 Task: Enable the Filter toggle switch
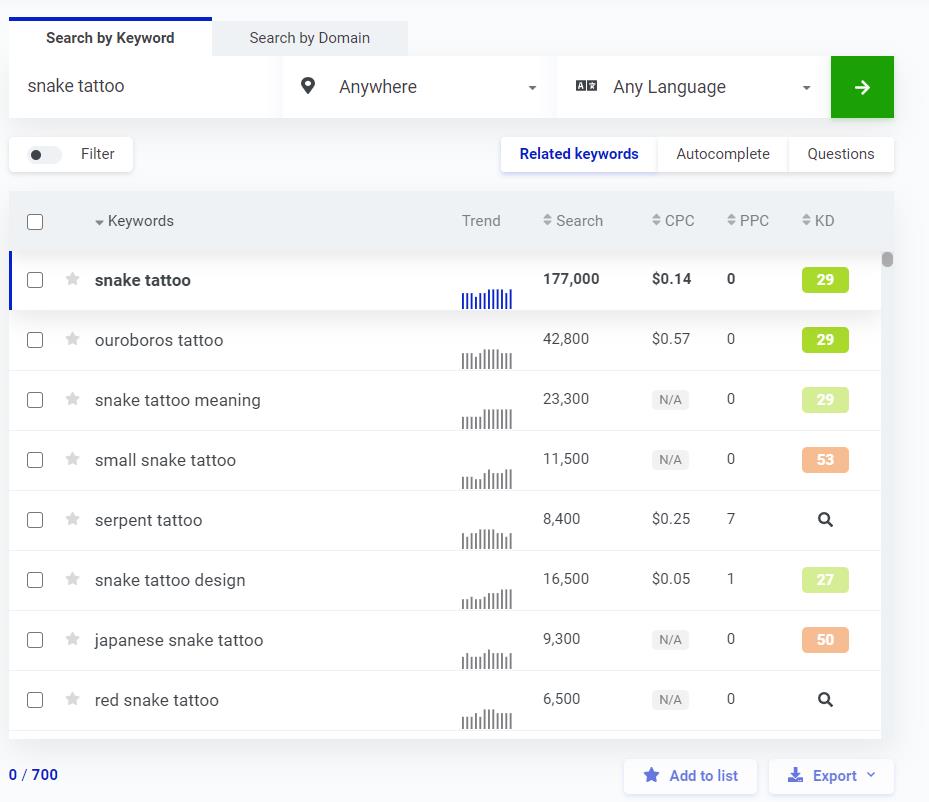pyautogui.click(x=45, y=155)
